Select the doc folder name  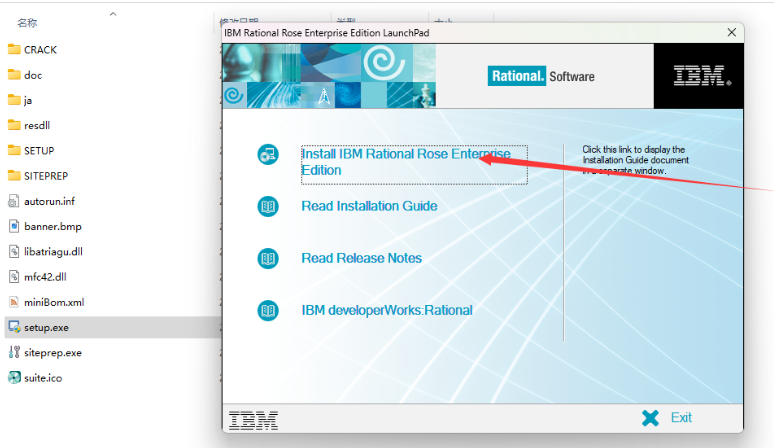[x=33, y=75]
